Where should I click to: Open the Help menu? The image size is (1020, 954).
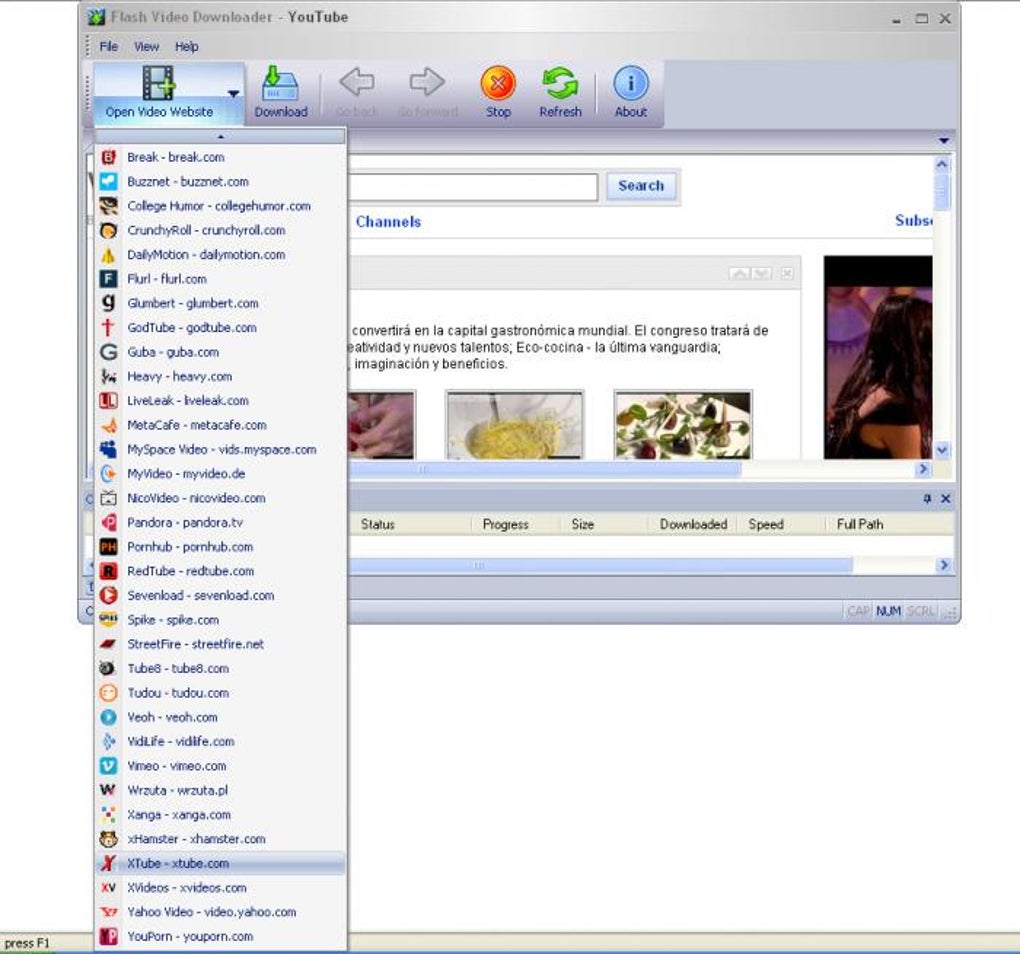point(187,47)
